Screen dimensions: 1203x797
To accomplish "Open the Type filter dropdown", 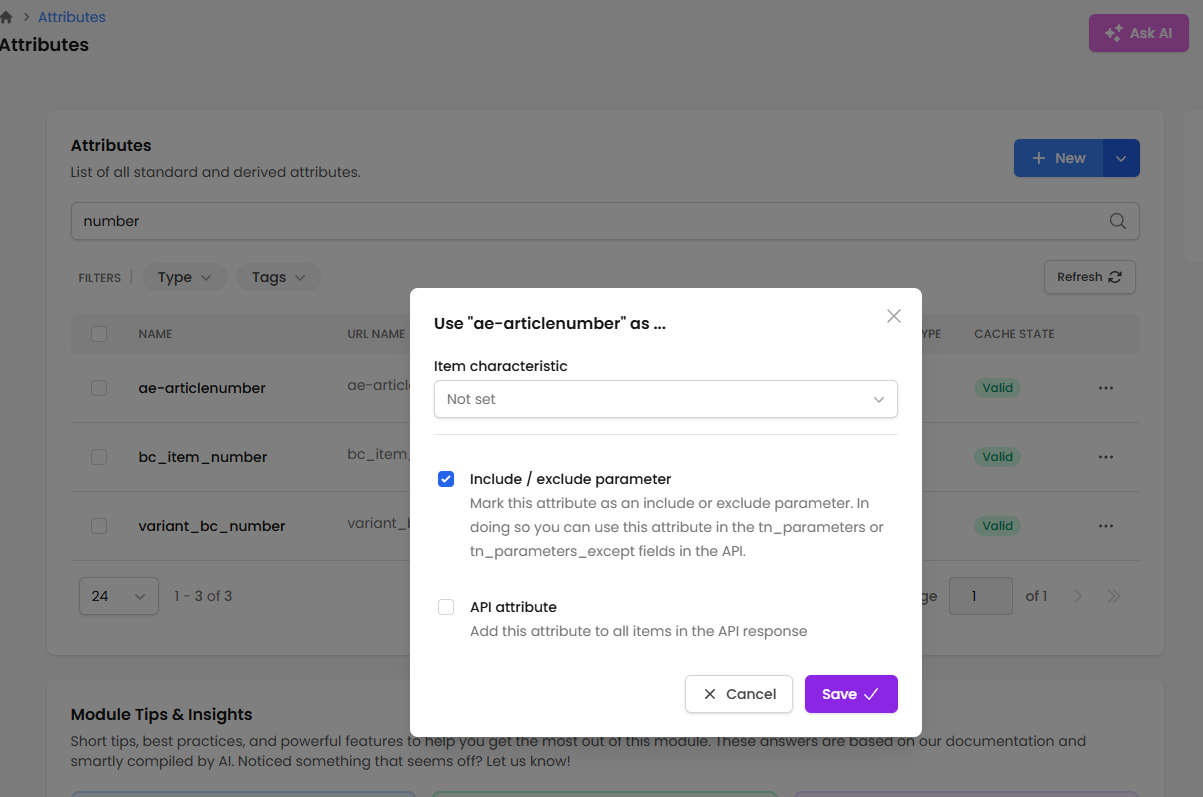I will [x=185, y=277].
